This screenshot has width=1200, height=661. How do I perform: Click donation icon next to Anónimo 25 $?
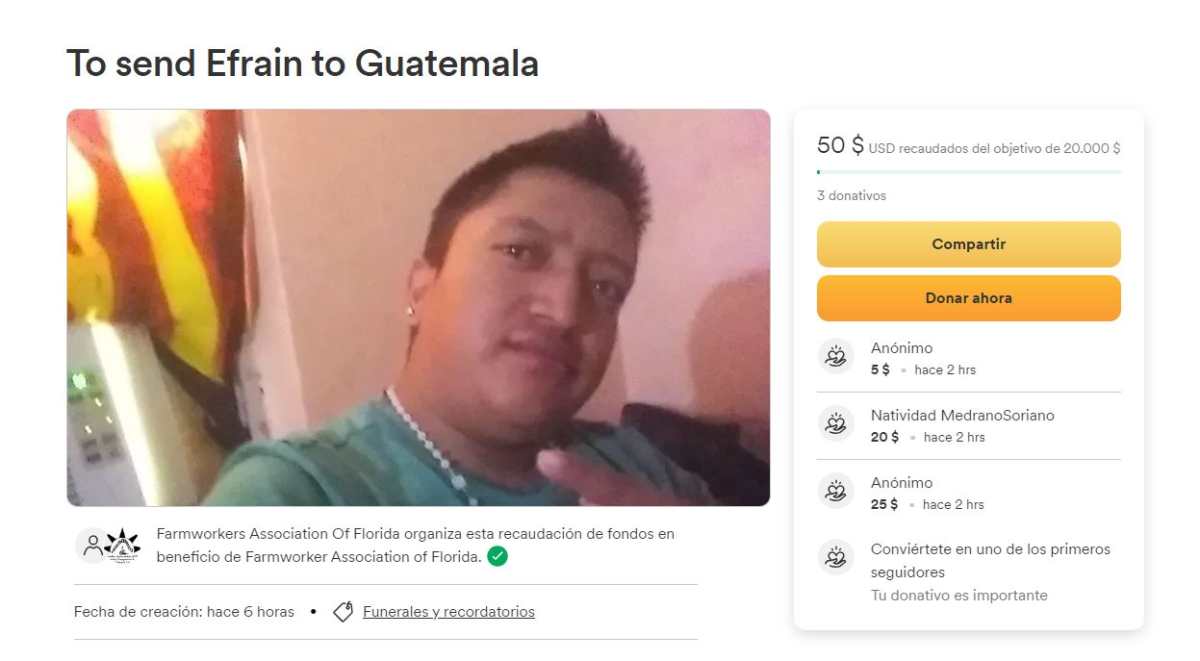[835, 491]
